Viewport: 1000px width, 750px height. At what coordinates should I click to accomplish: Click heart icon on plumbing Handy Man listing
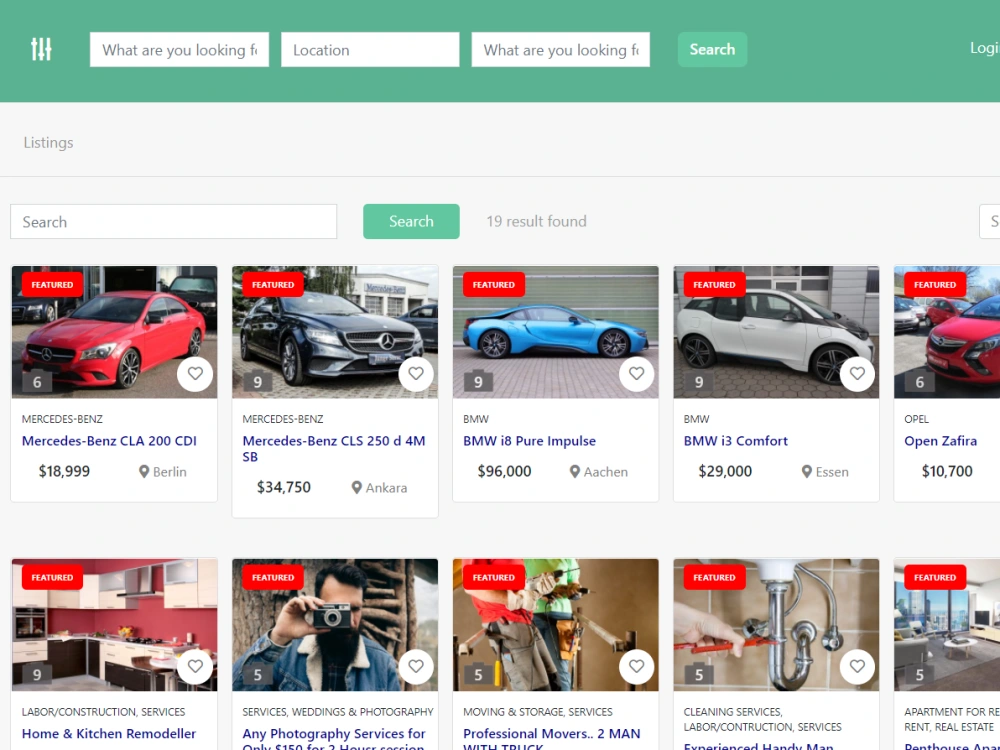[857, 666]
